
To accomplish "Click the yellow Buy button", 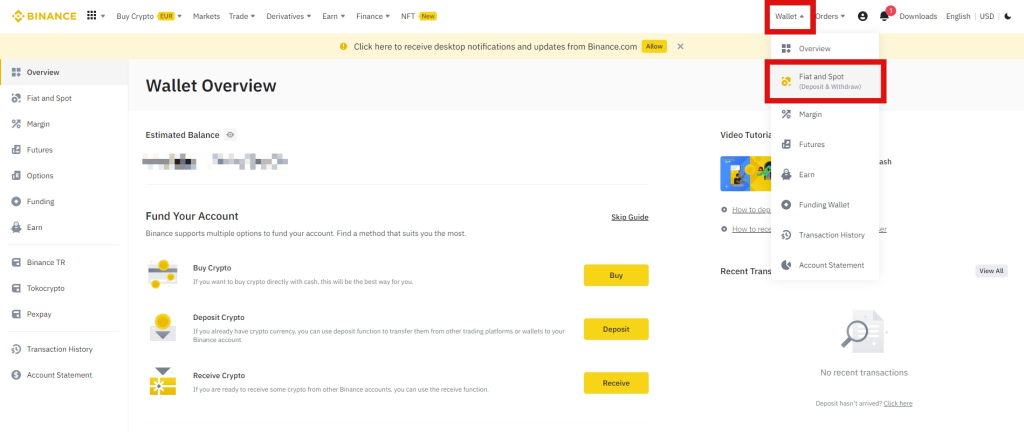I will [x=616, y=275].
